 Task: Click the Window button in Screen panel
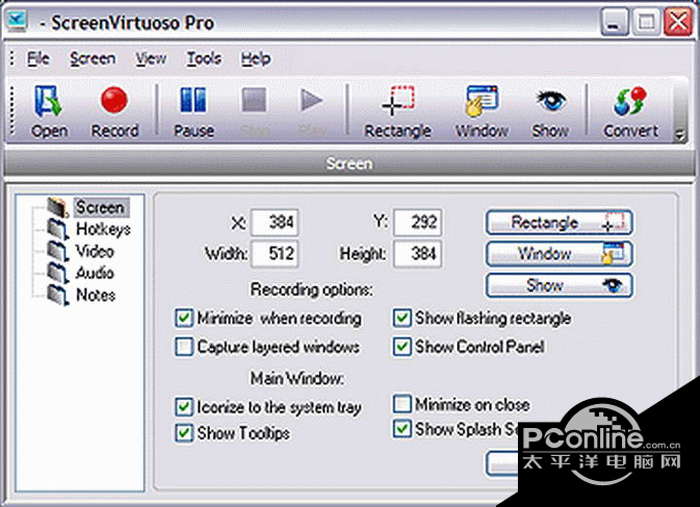(559, 254)
